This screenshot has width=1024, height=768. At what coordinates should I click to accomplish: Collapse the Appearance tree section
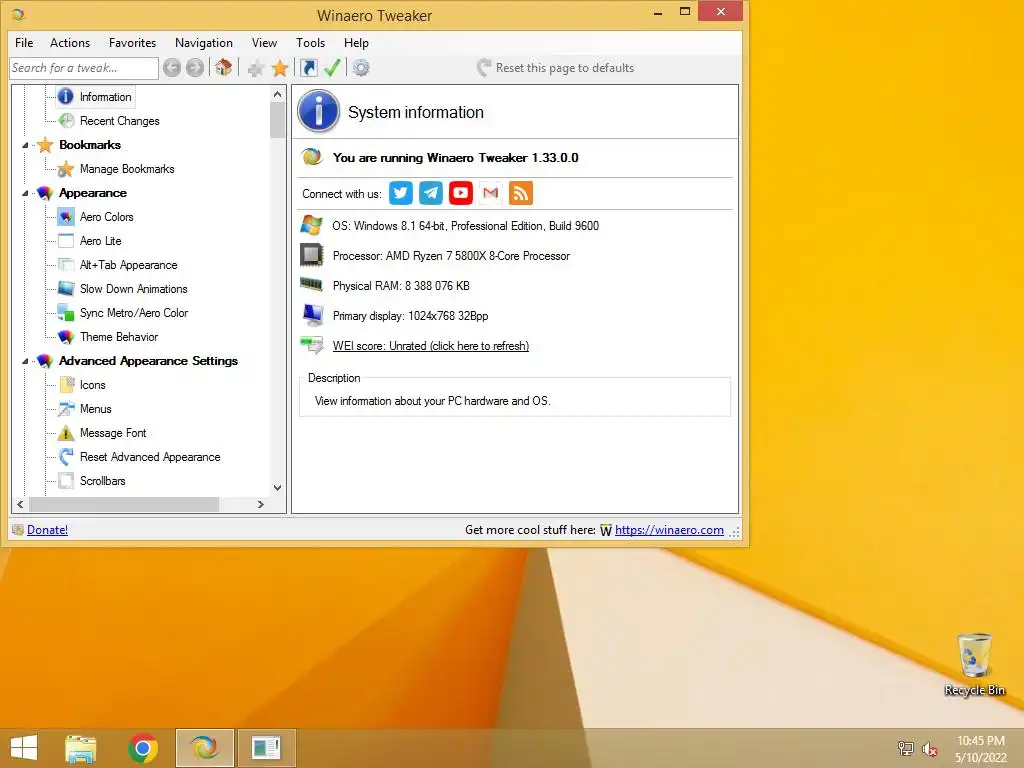pos(25,193)
